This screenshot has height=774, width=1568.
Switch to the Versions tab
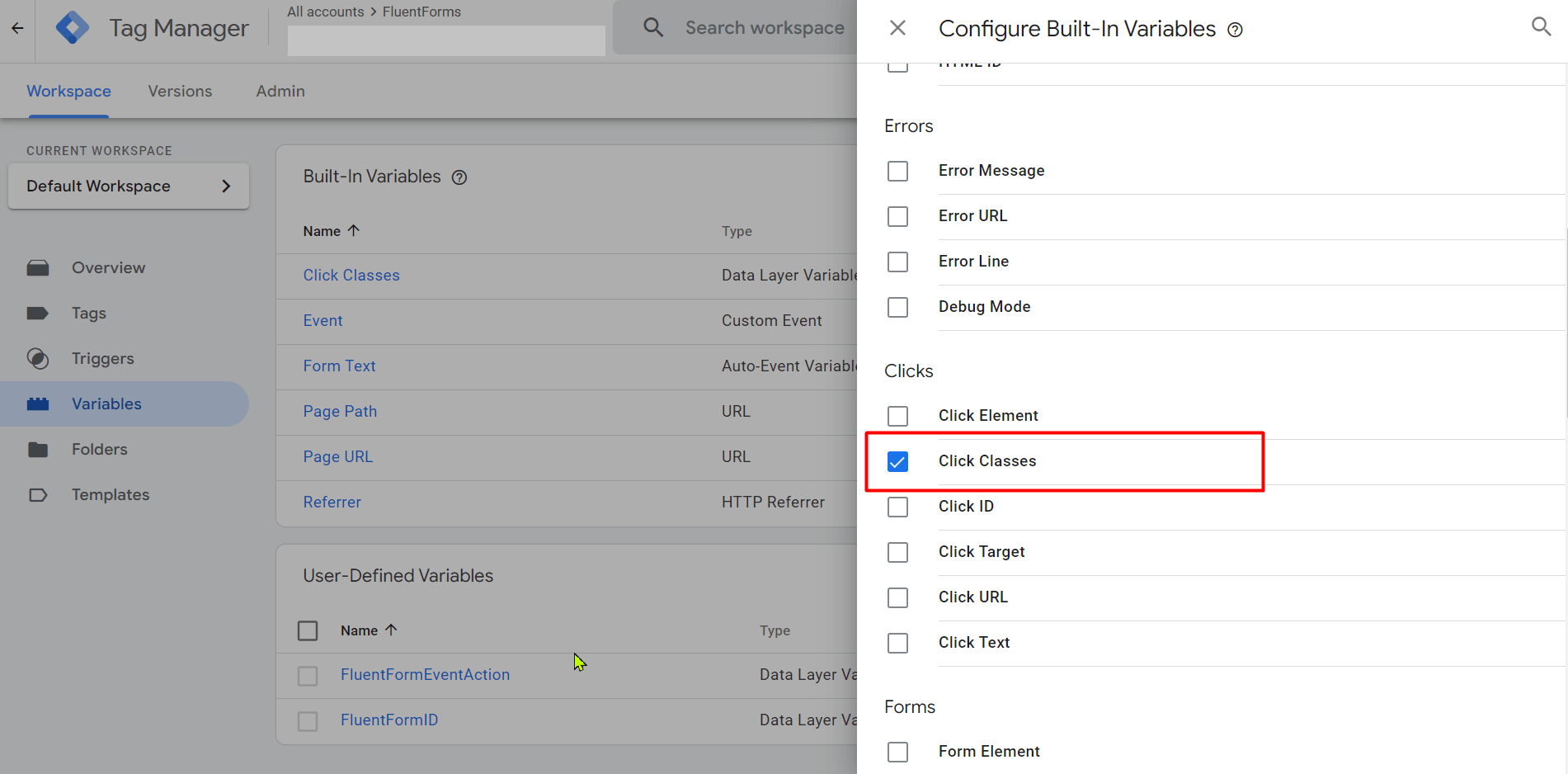(180, 92)
